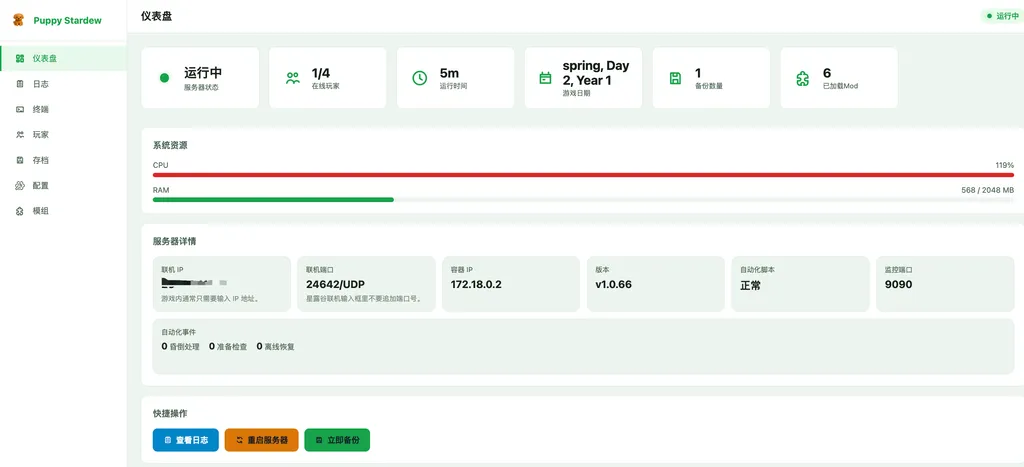Click the 24642/UDP port value
Image resolution: width=1024 pixels, height=467 pixels.
tap(336, 285)
